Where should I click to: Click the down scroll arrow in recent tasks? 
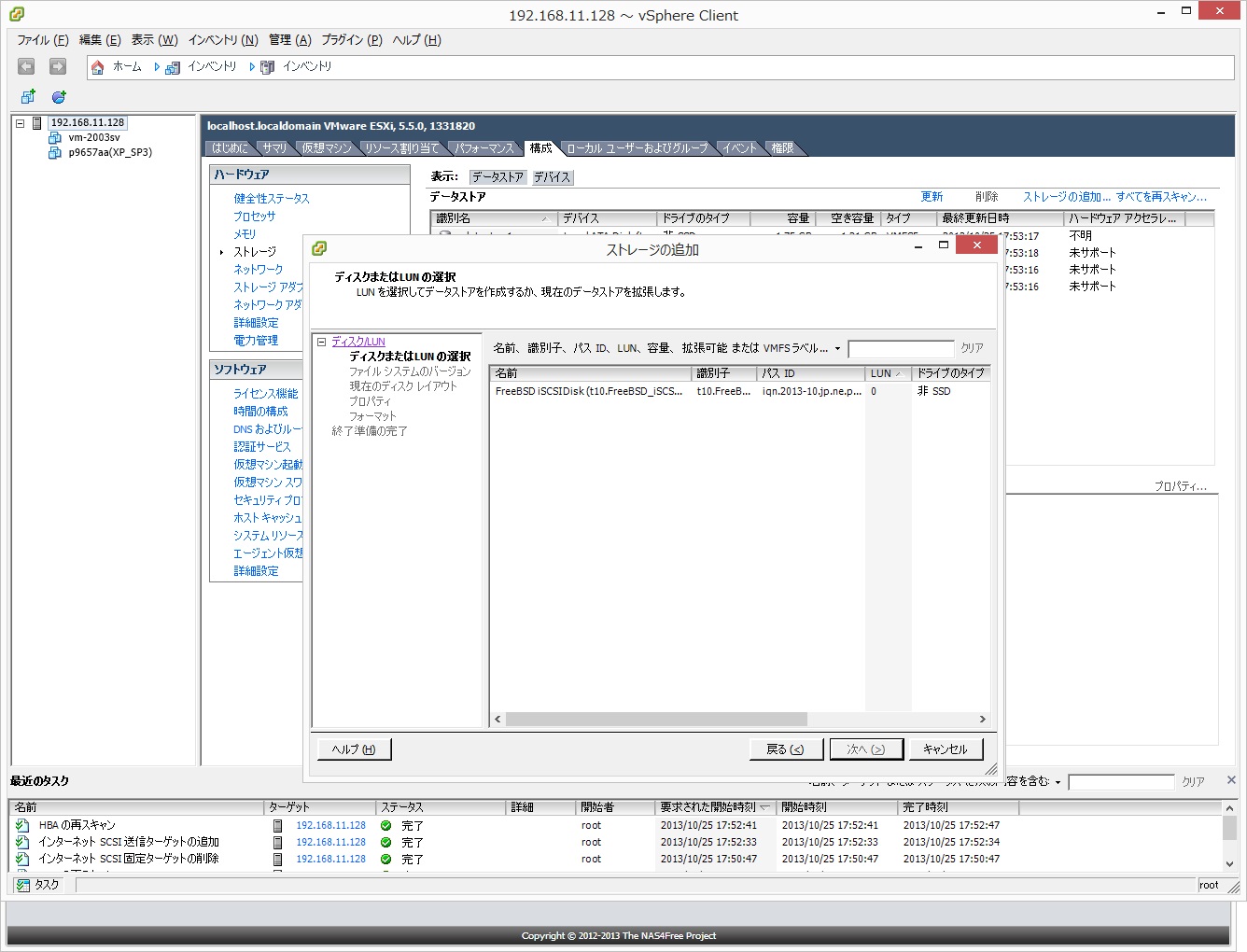1229,864
